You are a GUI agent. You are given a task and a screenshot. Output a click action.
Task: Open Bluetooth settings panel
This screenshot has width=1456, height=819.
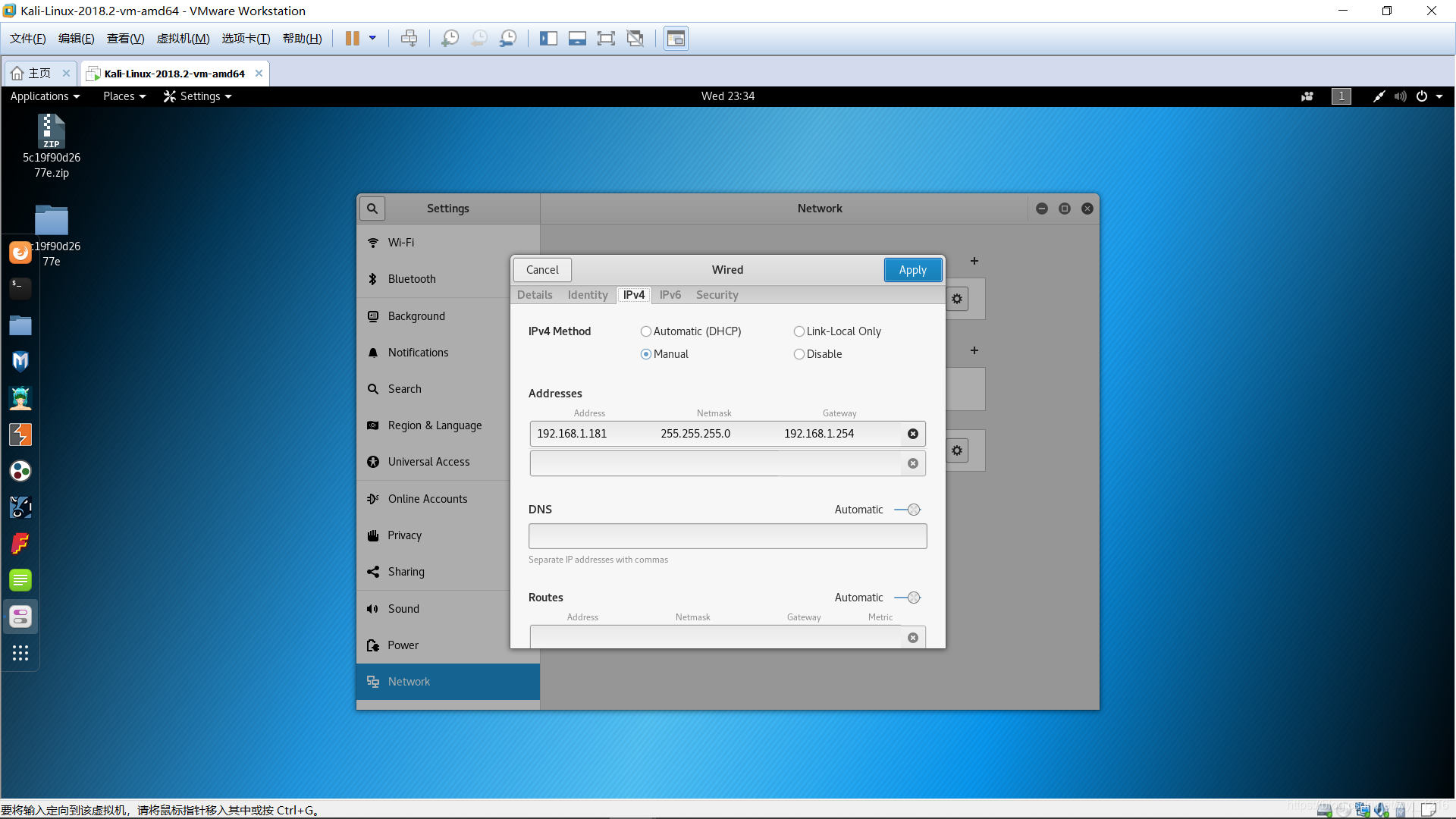(448, 279)
